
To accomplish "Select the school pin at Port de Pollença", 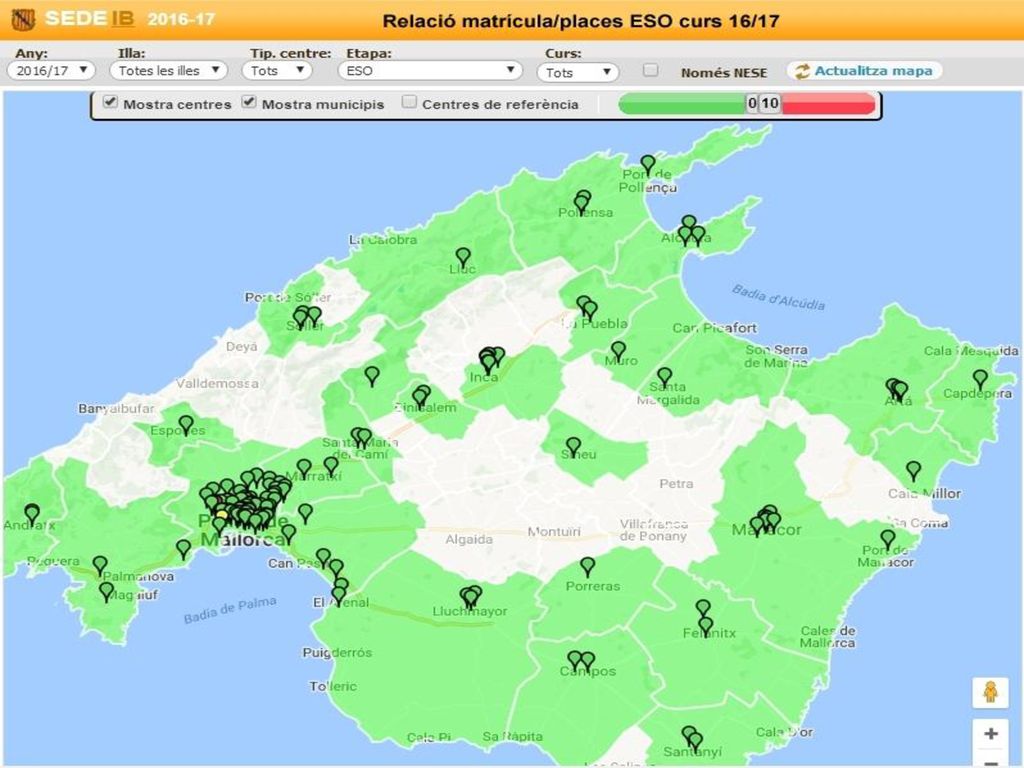I will point(647,165).
